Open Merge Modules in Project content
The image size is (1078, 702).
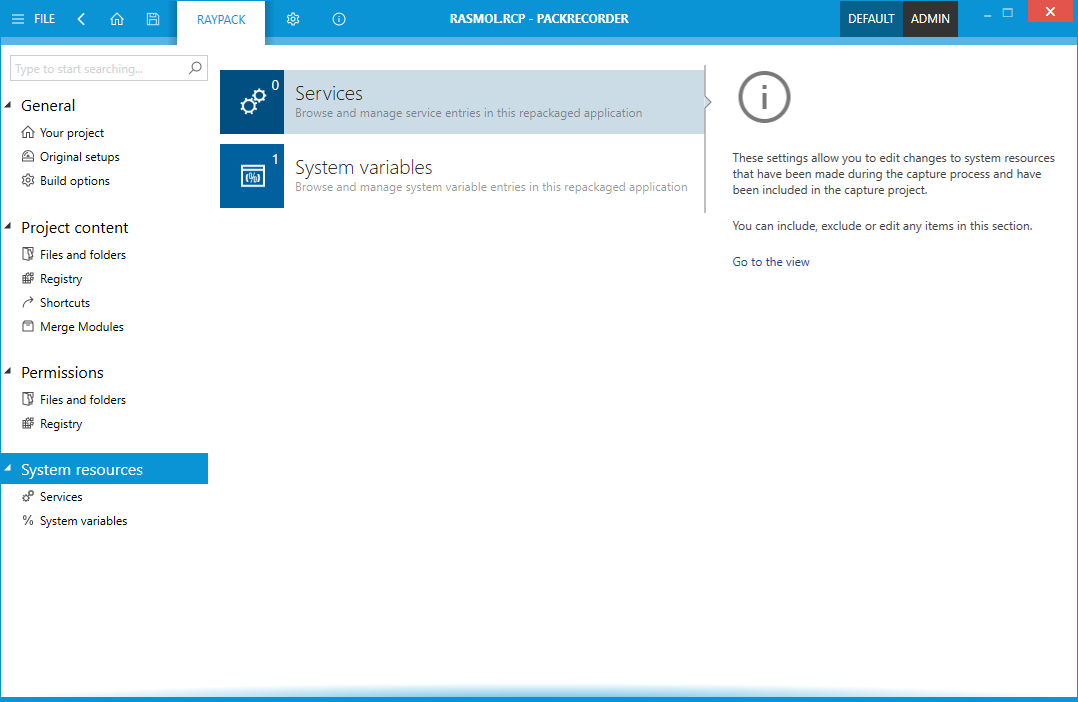81,327
